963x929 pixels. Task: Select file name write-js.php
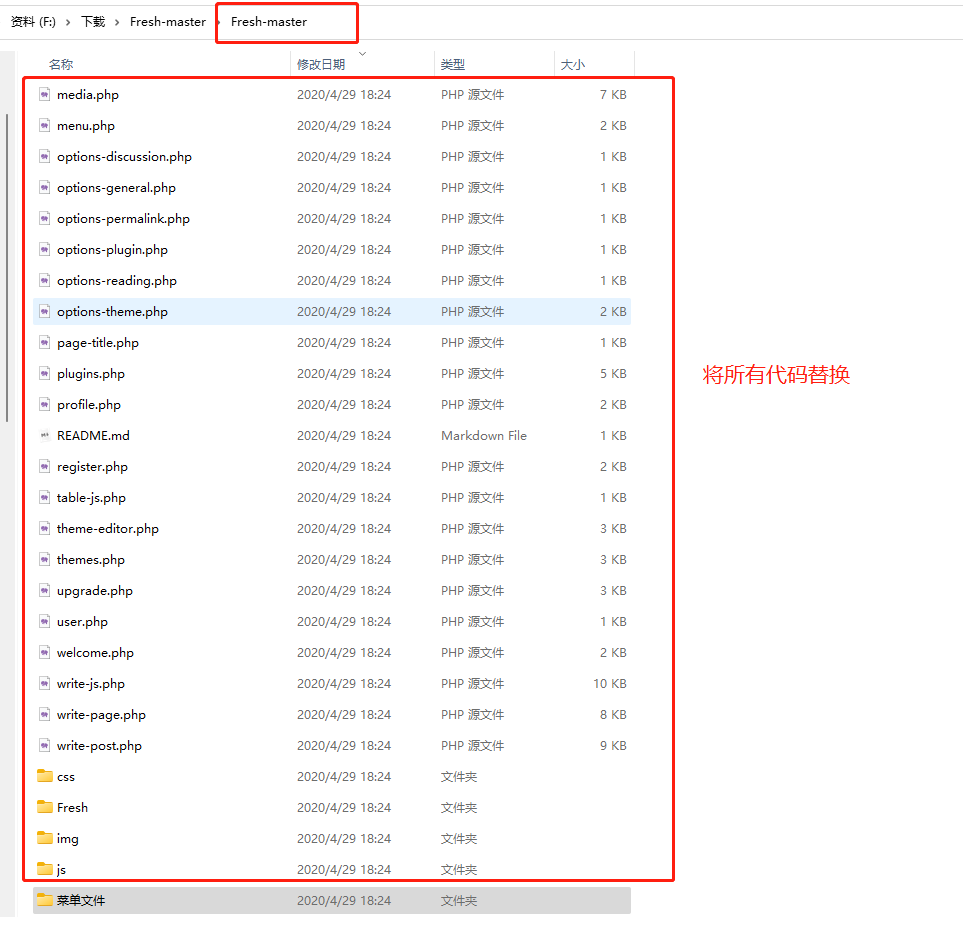coord(91,684)
